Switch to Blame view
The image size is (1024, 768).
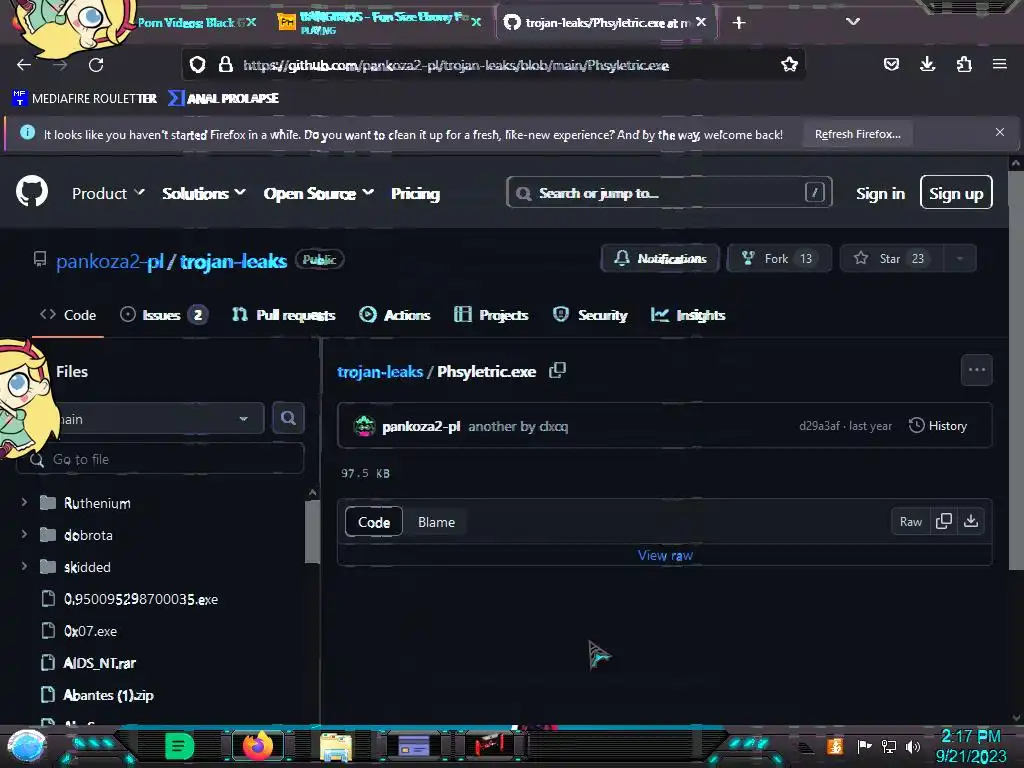tap(436, 522)
